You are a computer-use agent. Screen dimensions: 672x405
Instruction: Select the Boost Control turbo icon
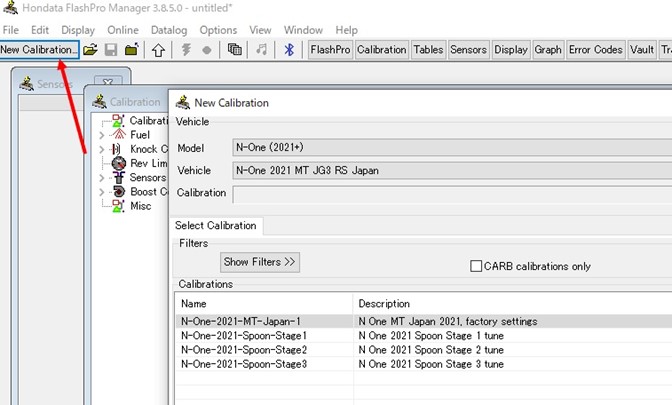click(119, 192)
